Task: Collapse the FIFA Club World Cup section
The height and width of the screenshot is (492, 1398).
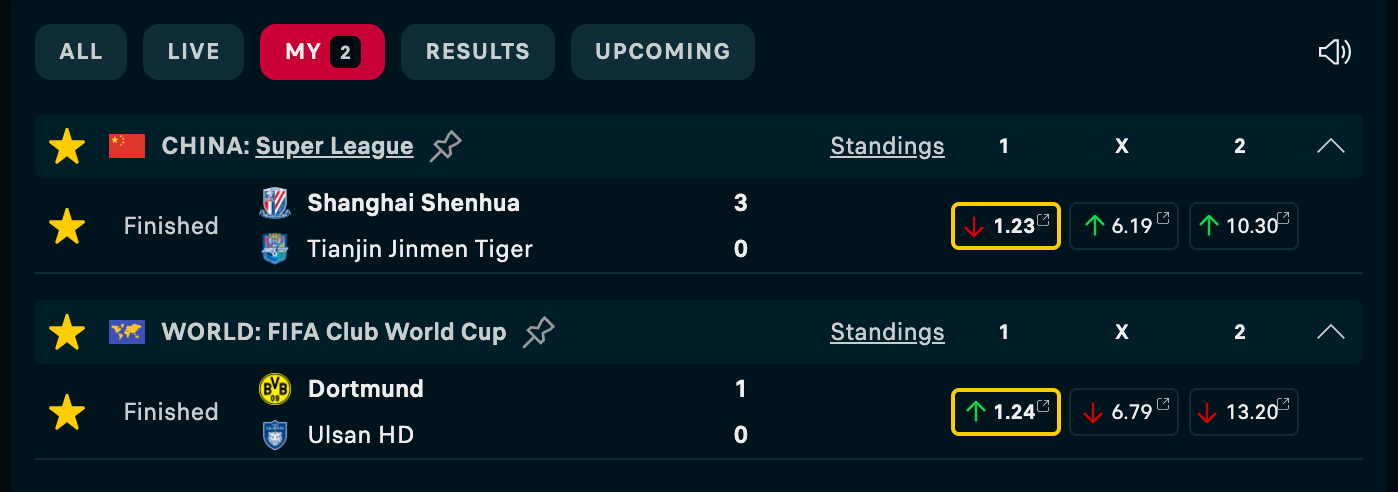Action: [x=1330, y=332]
